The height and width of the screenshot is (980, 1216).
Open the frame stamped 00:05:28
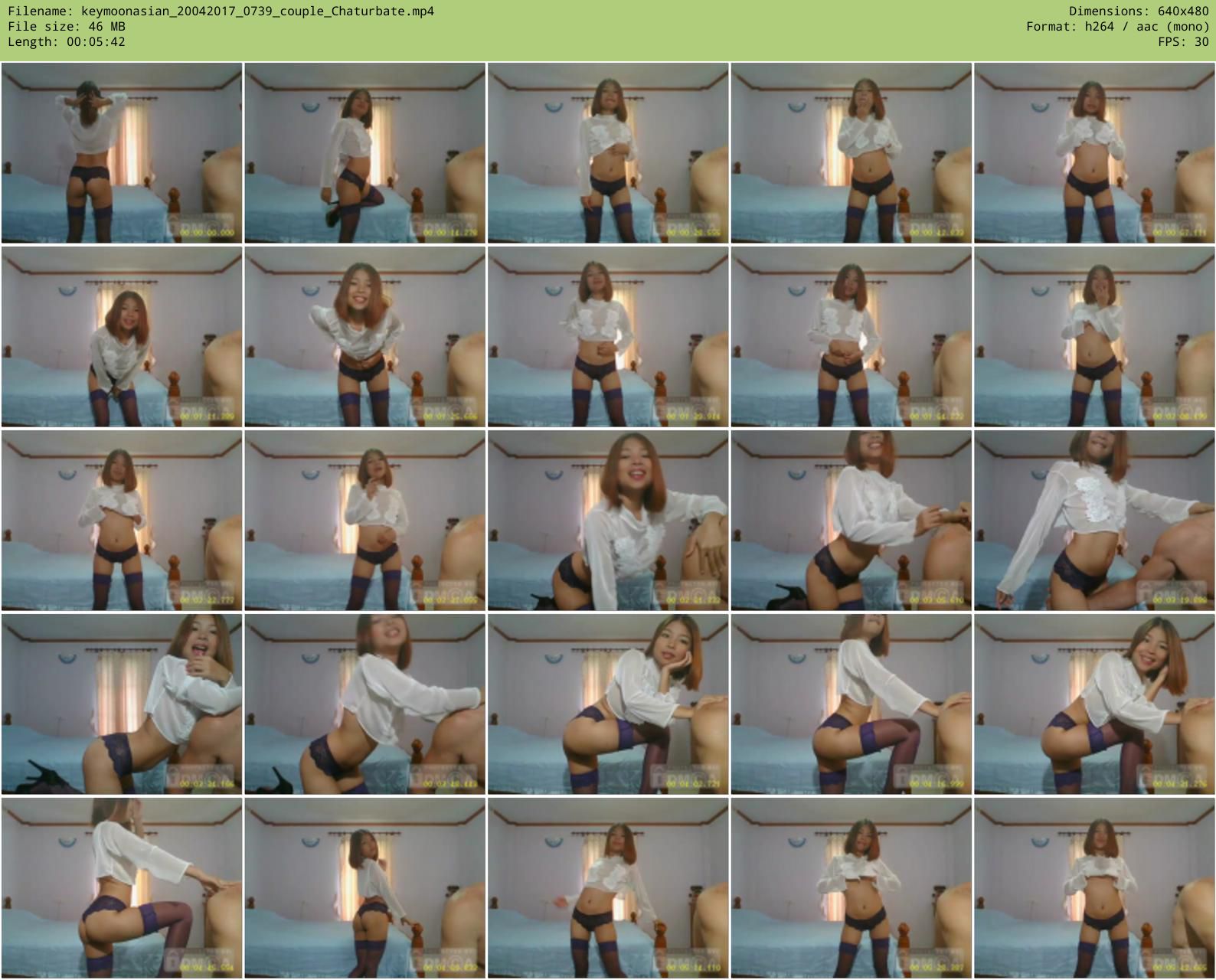(x=851, y=888)
